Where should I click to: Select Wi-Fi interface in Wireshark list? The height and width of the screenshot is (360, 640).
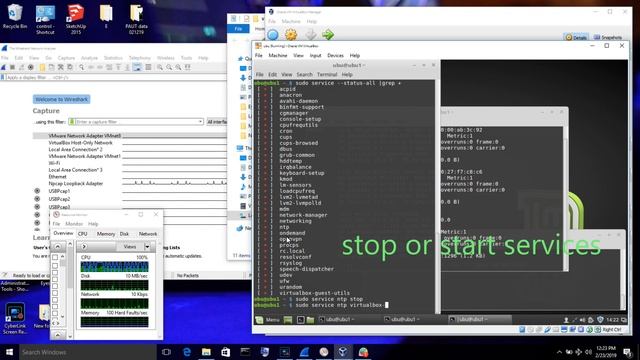point(54,163)
